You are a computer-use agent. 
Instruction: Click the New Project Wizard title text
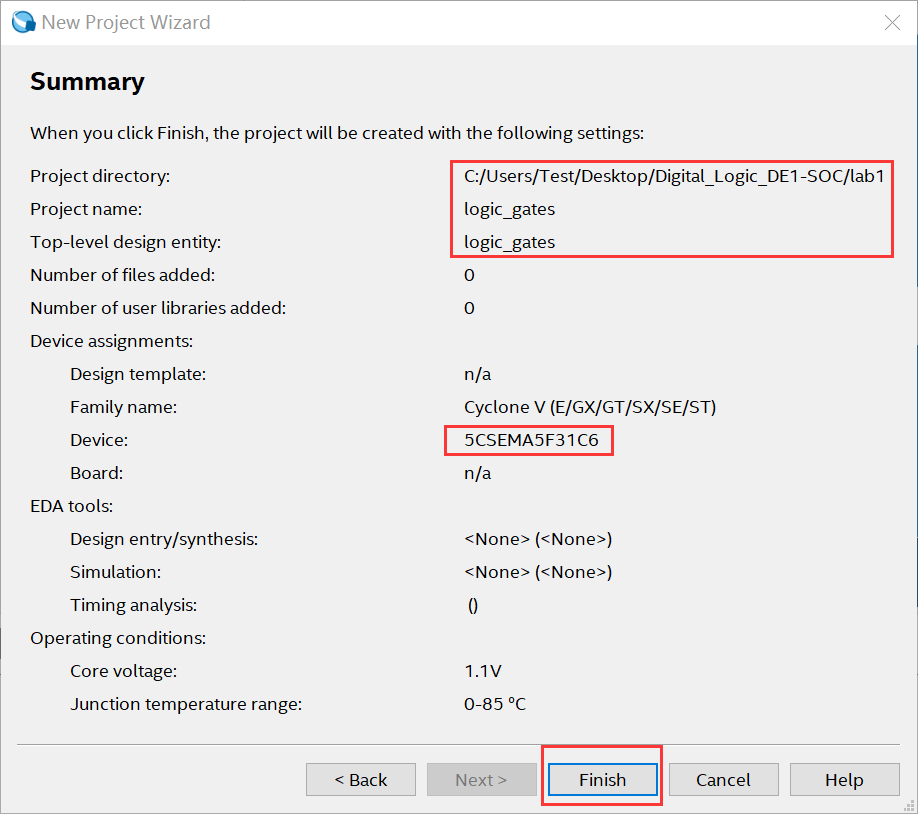coord(126,22)
